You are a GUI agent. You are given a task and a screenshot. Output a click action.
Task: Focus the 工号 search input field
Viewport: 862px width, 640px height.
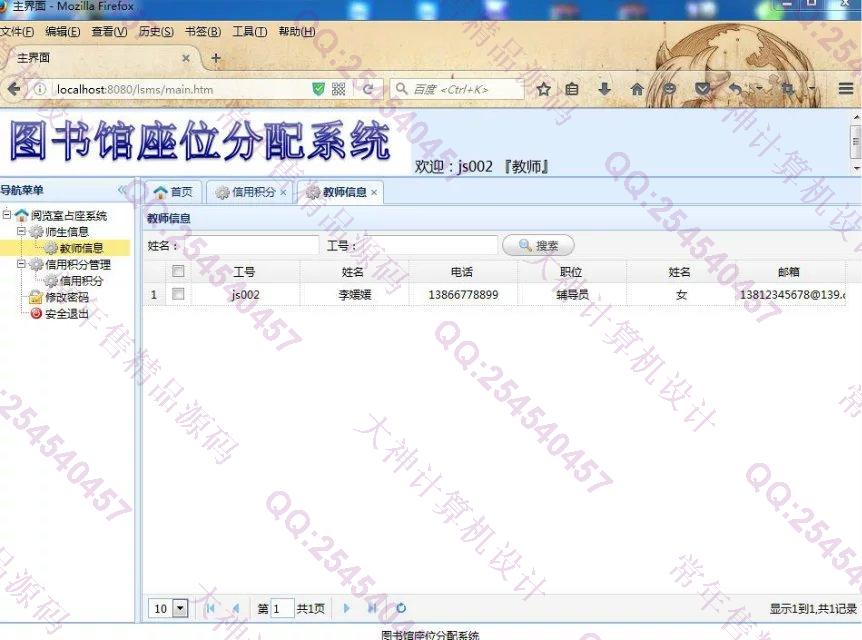(x=428, y=246)
